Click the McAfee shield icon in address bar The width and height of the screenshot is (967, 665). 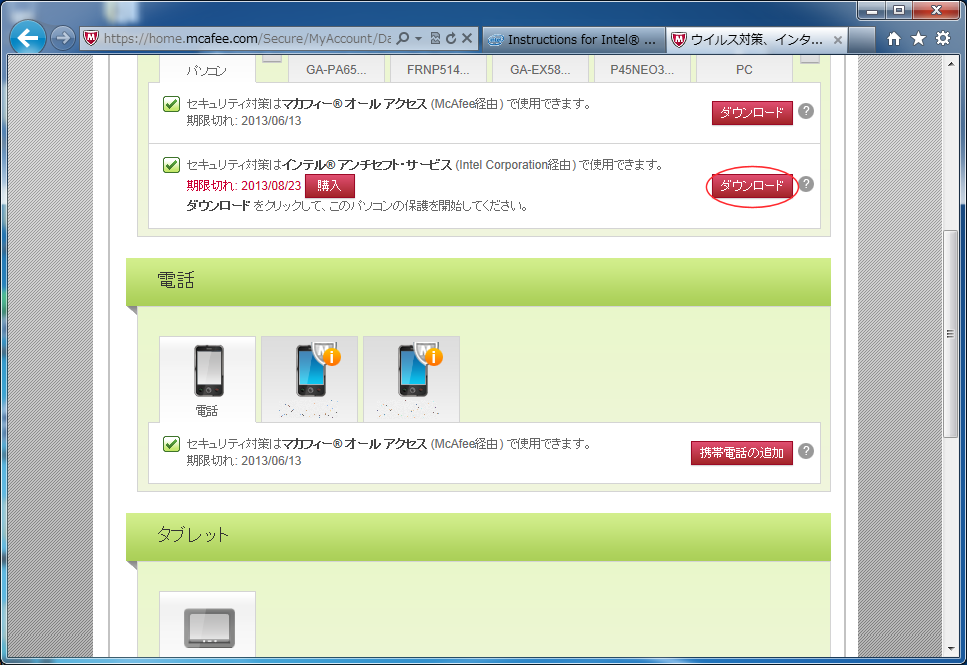point(91,38)
